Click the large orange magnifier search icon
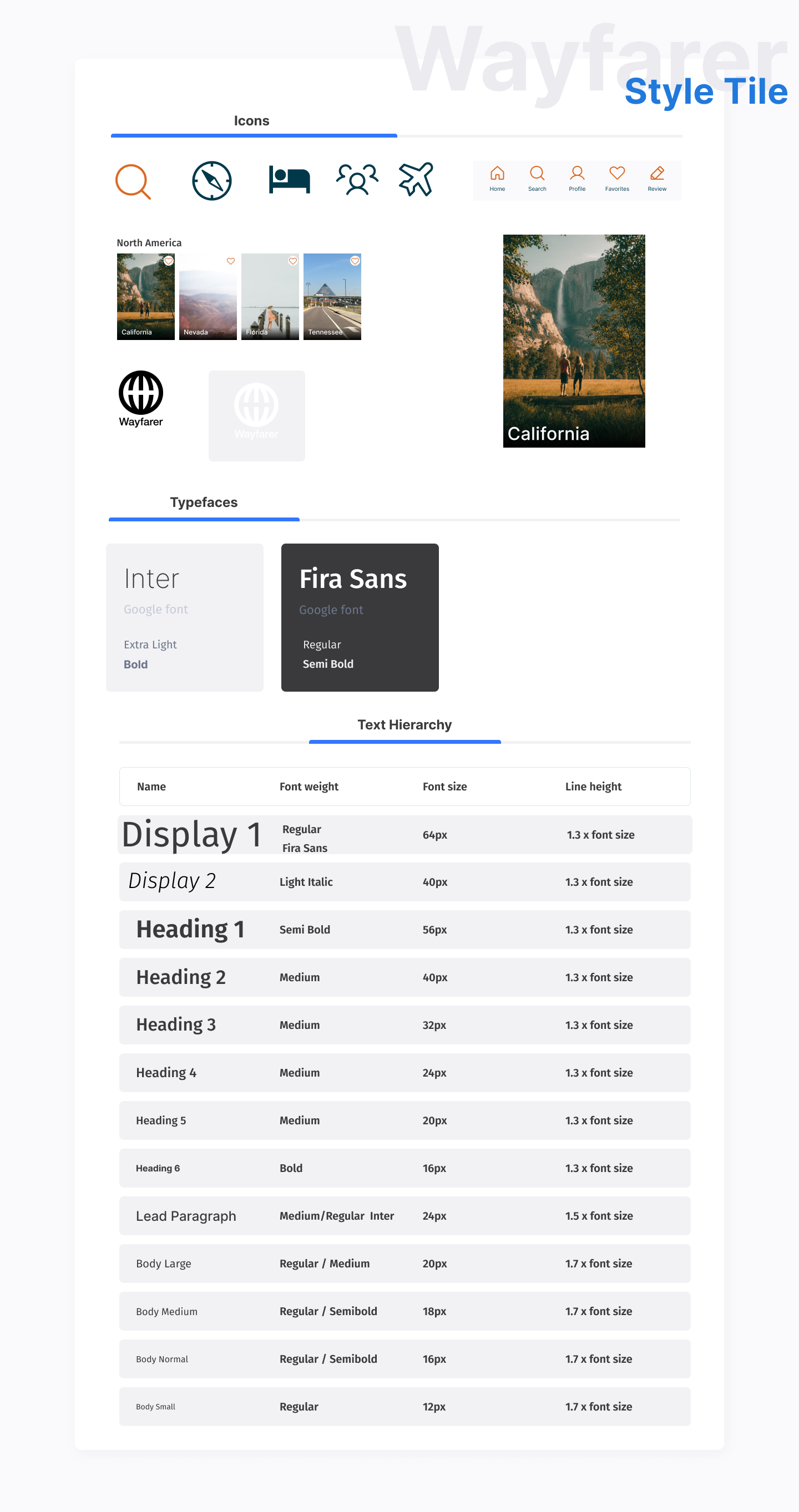This screenshot has width=799, height=1512. click(133, 181)
